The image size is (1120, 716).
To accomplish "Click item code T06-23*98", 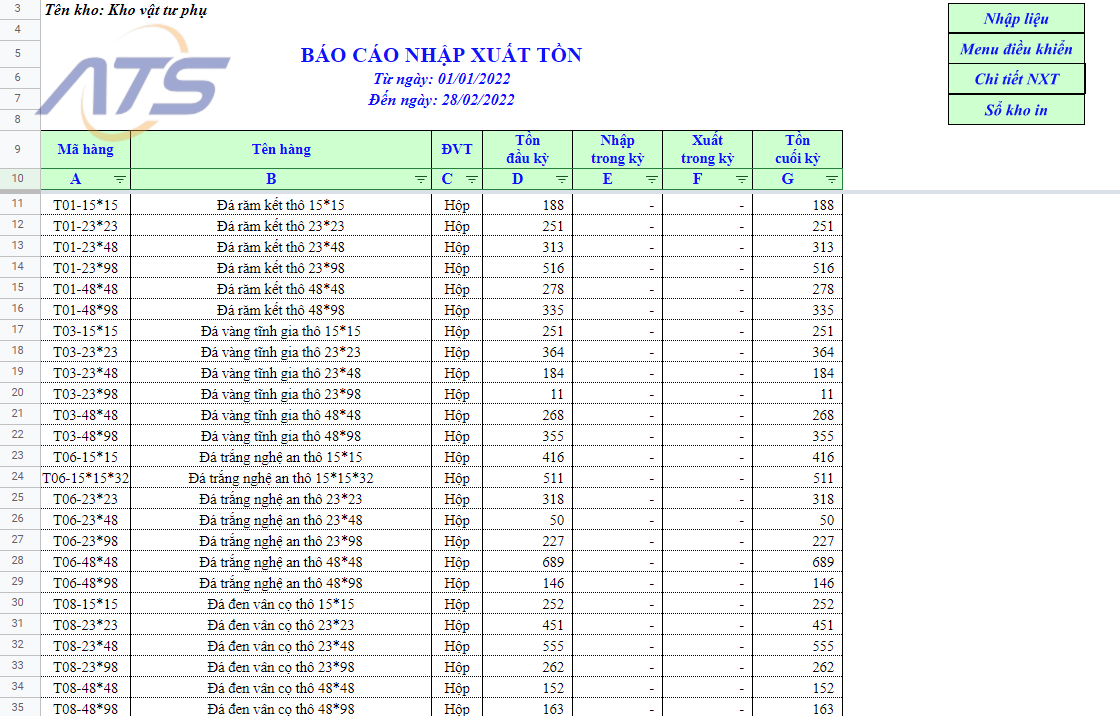I will pyautogui.click(x=86, y=541).
